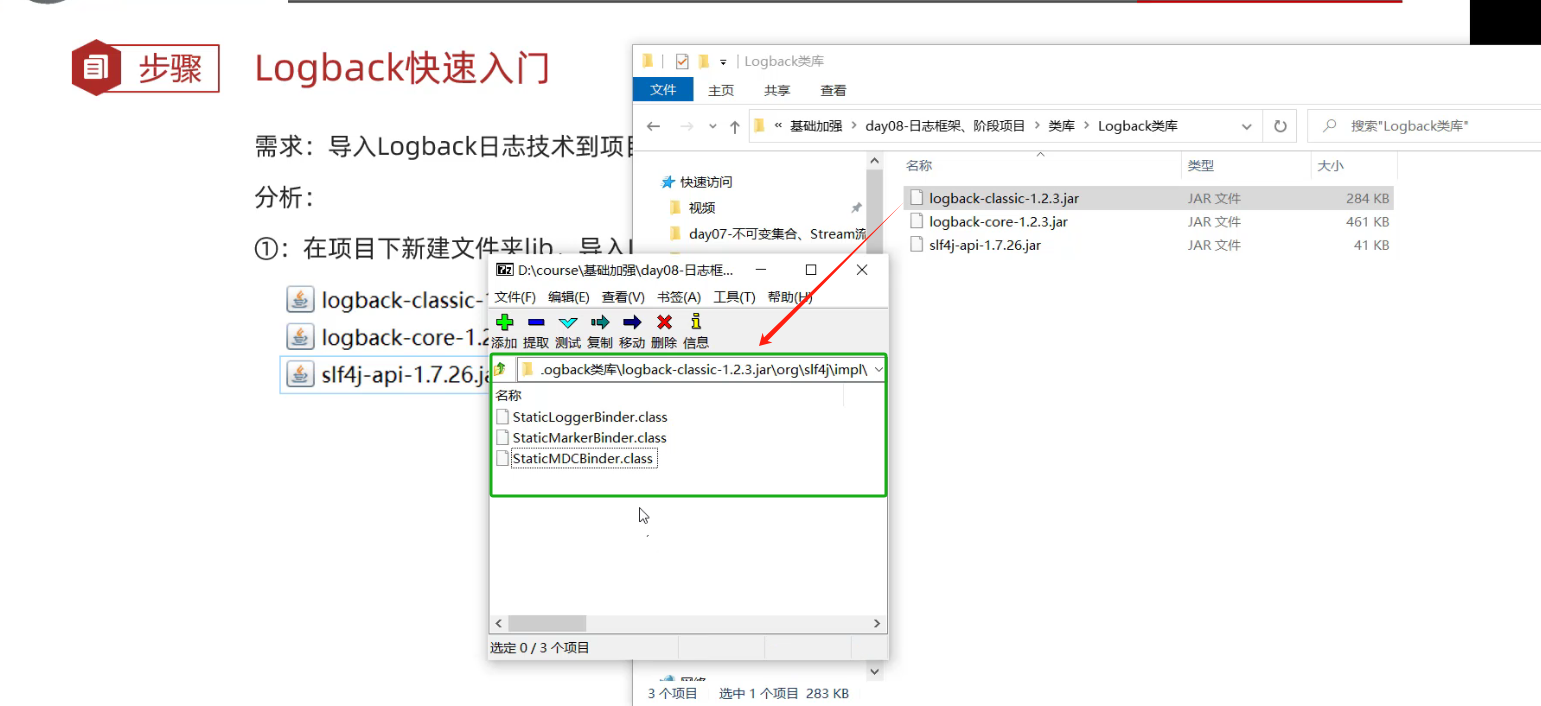Click the slf4j-api jar icon on the slide

[x=299, y=374]
